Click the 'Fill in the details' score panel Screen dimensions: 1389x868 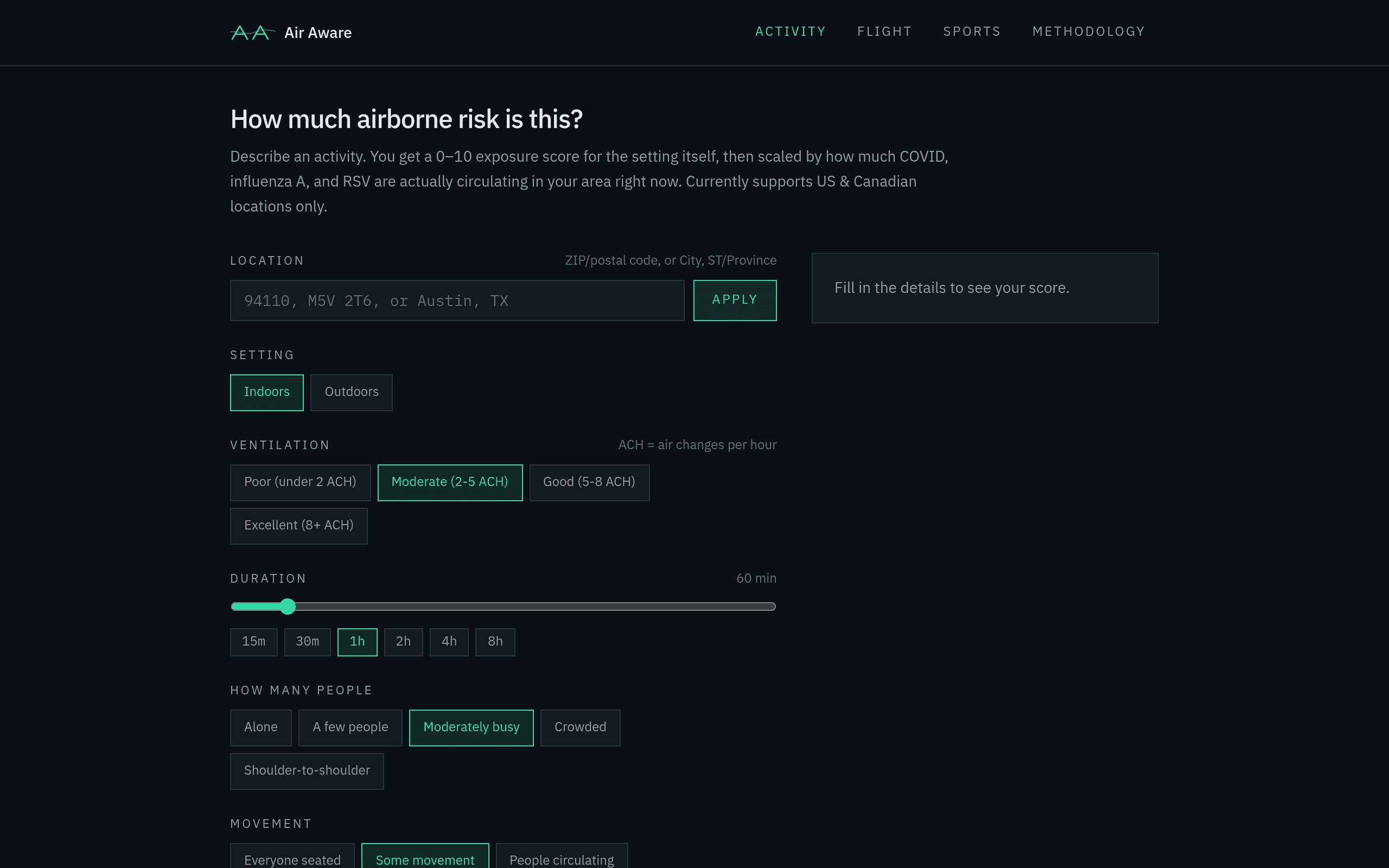tap(985, 288)
